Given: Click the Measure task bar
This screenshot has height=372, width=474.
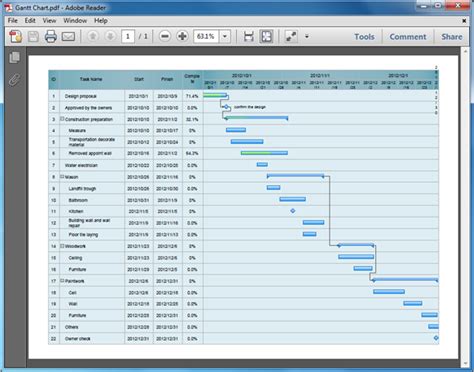Looking at the screenshot, I should point(236,130).
